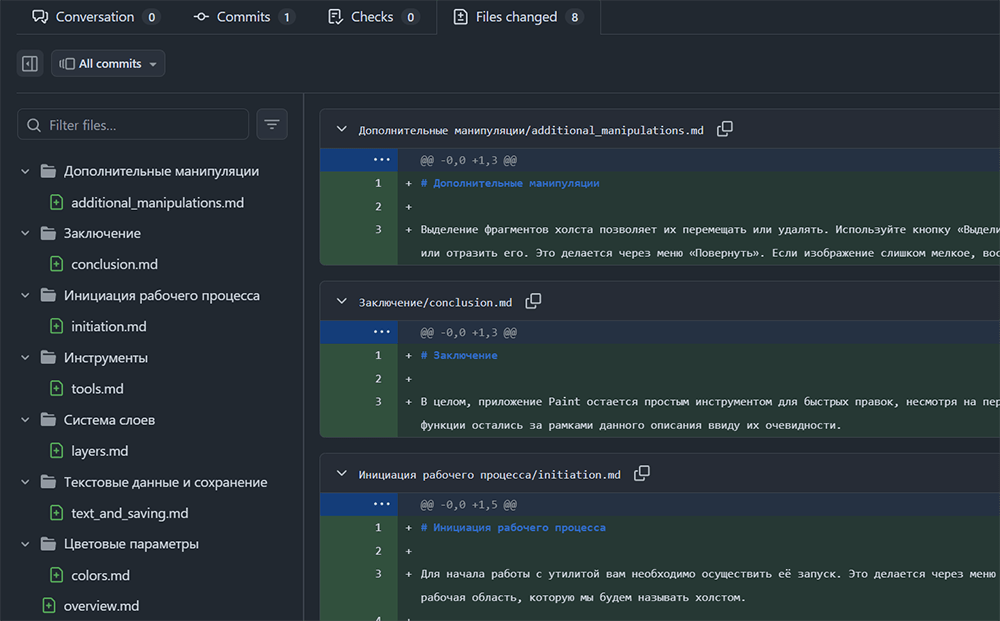Image resolution: width=1000 pixels, height=621 pixels.
Task: Open conclusion.md in the file tree
Action: tap(114, 264)
